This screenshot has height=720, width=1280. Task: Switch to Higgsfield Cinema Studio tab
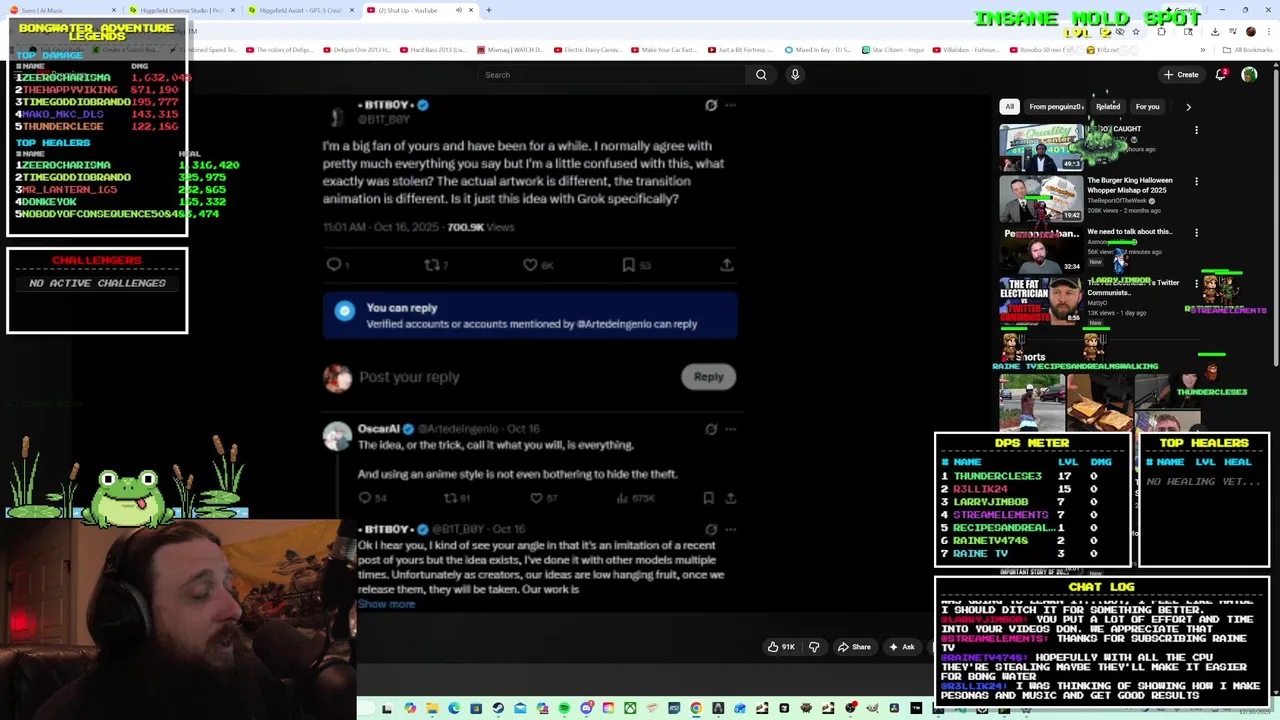click(181, 10)
